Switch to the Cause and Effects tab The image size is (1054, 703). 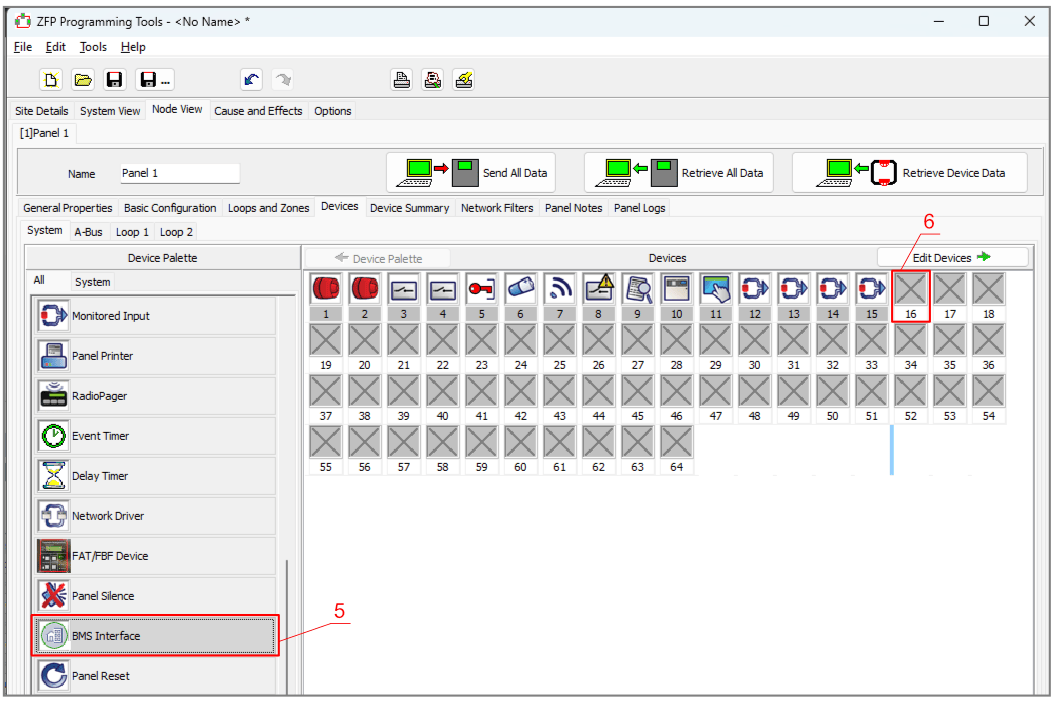tap(258, 111)
